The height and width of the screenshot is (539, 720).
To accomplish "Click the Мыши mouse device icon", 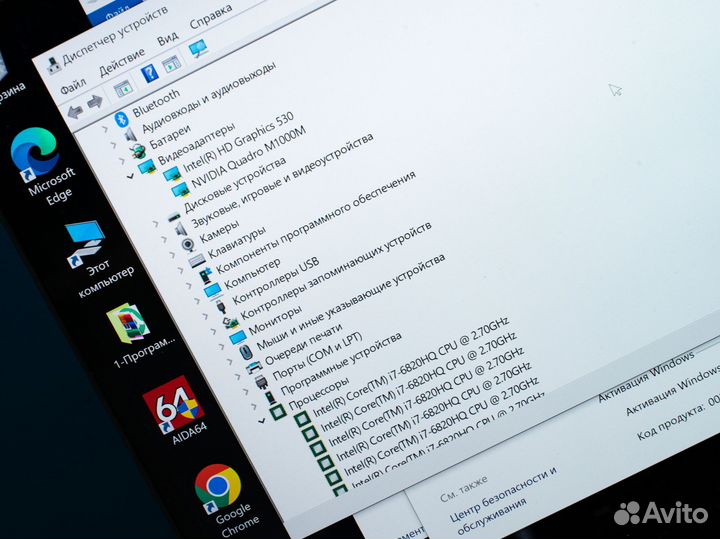I will coord(246,352).
